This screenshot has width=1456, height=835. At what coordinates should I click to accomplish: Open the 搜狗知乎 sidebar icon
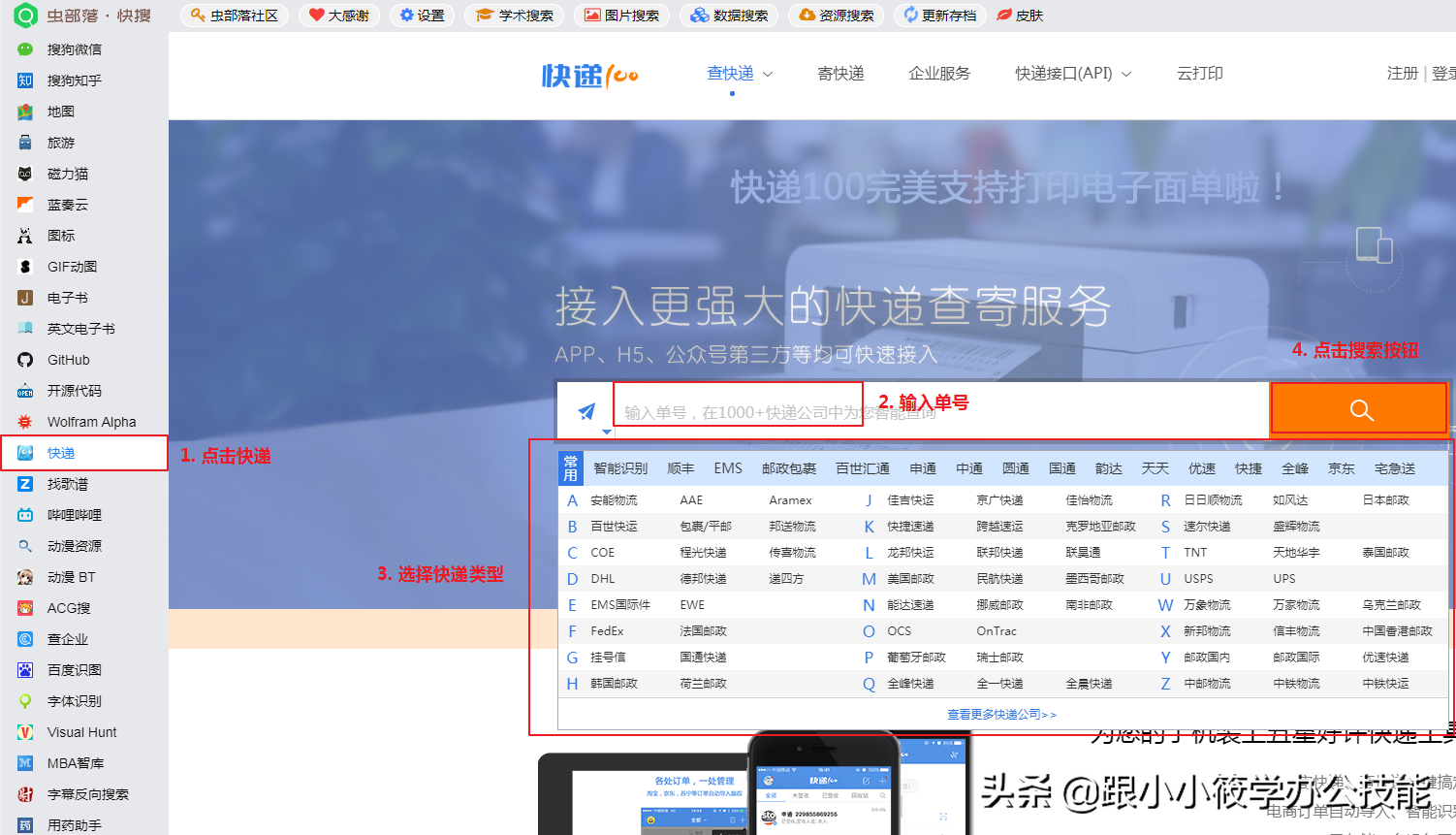click(x=25, y=80)
